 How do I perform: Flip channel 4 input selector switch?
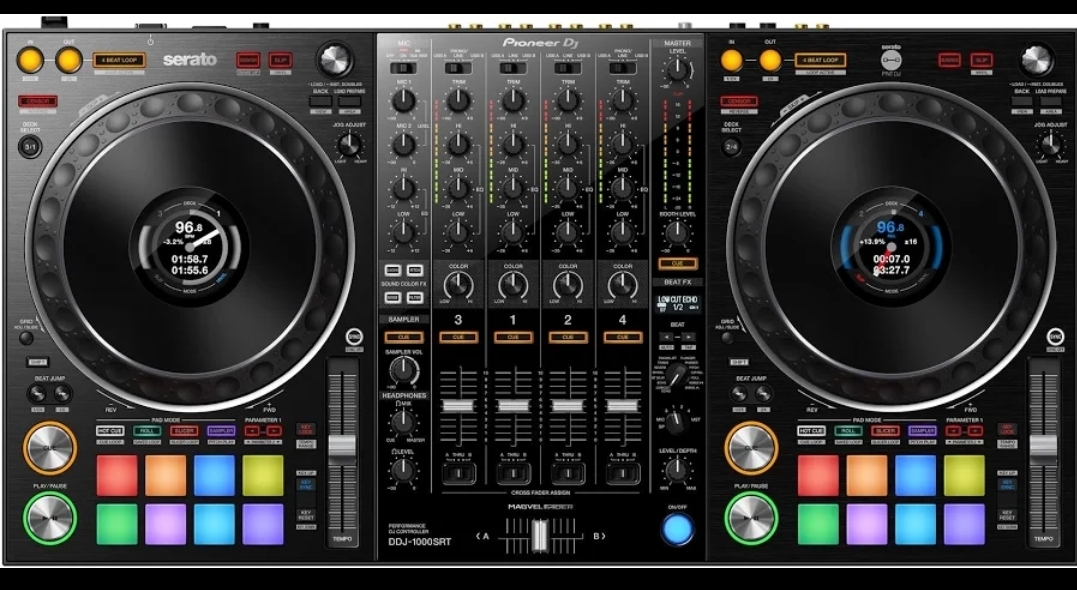[622, 68]
